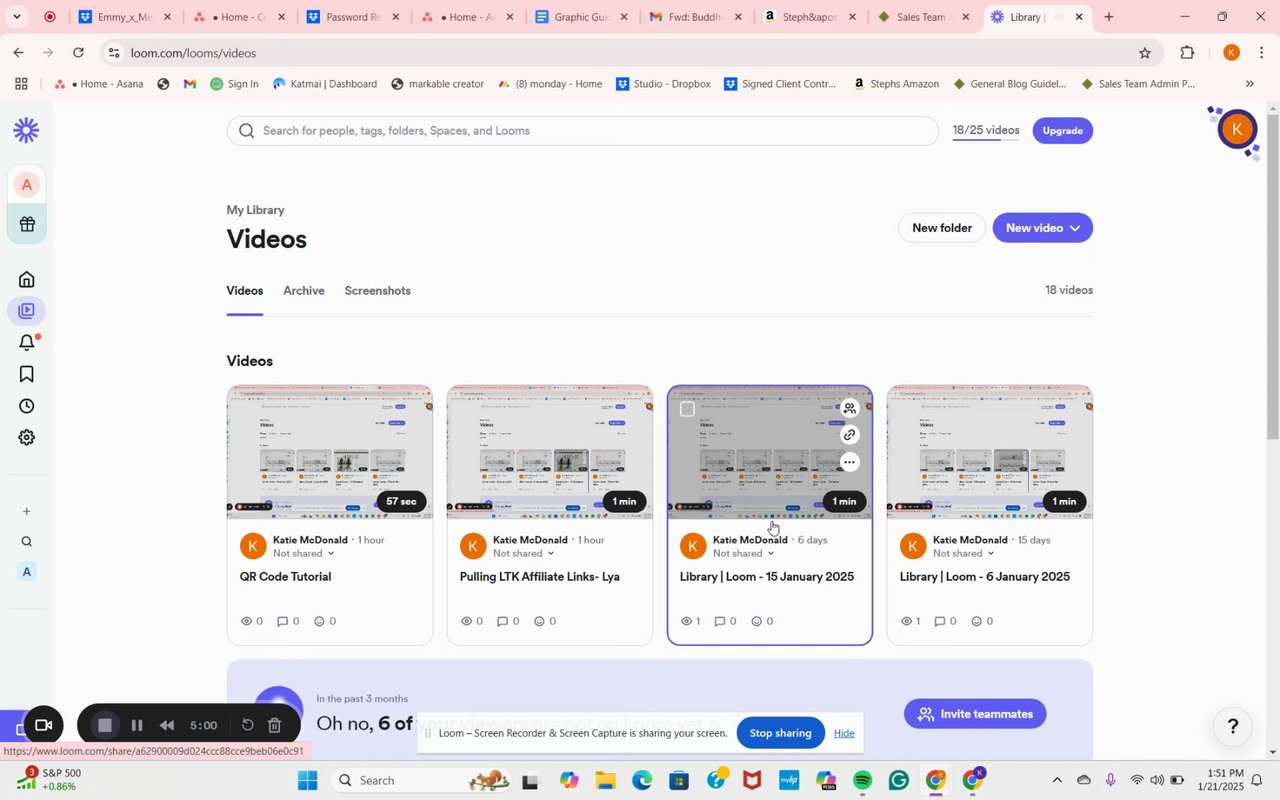Open Spotify from the taskbar
Viewport: 1280px width, 800px height.
862,780
